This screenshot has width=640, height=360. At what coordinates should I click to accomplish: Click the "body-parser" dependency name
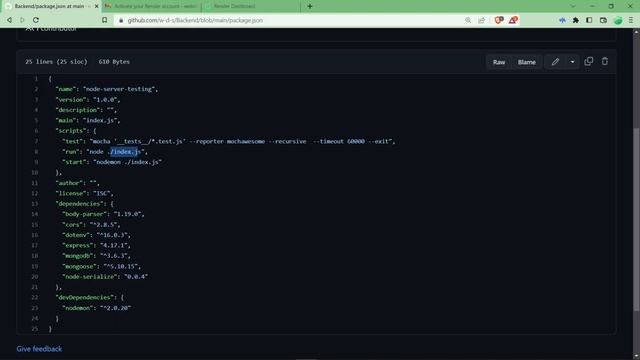85,214
